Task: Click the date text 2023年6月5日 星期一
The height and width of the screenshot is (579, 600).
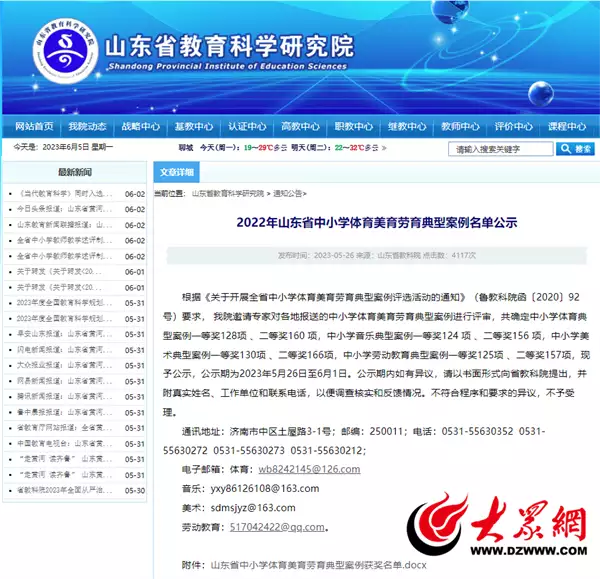Action: click(x=78, y=147)
